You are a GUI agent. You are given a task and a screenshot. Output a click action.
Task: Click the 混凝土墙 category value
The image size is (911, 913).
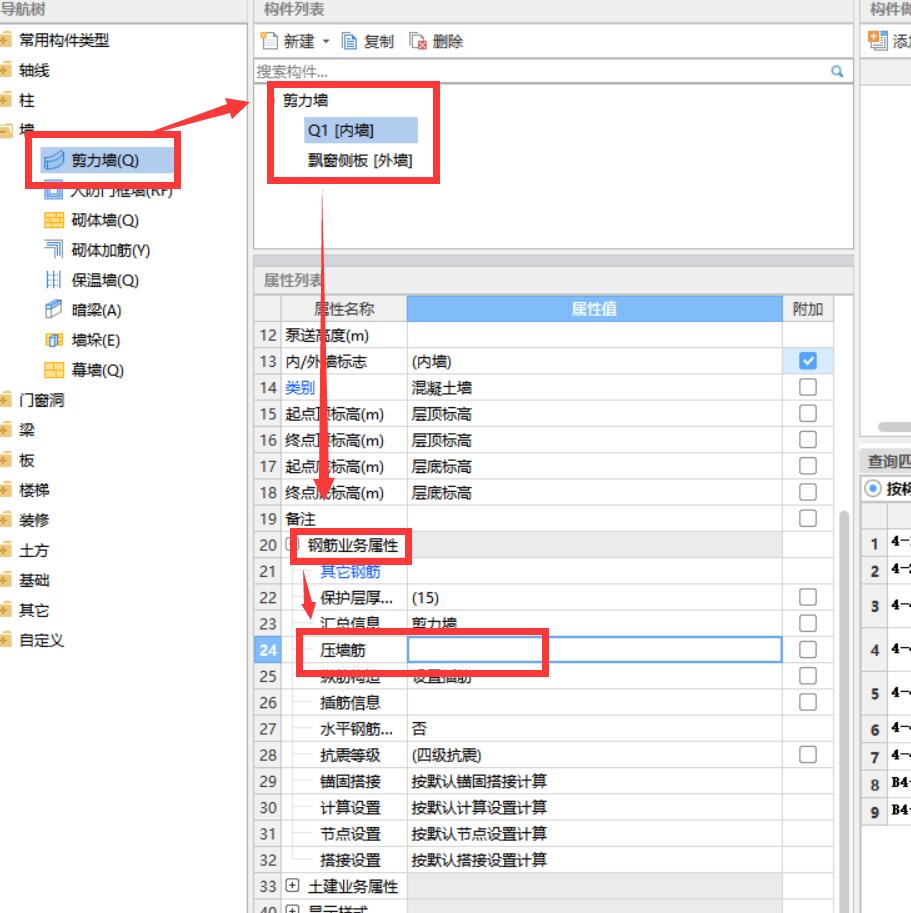point(441,388)
